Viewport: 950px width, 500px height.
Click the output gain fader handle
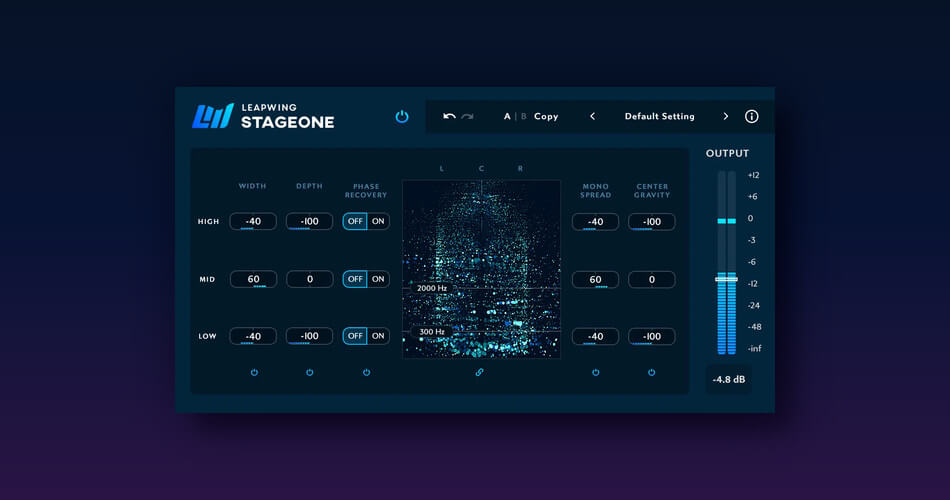[x=726, y=279]
